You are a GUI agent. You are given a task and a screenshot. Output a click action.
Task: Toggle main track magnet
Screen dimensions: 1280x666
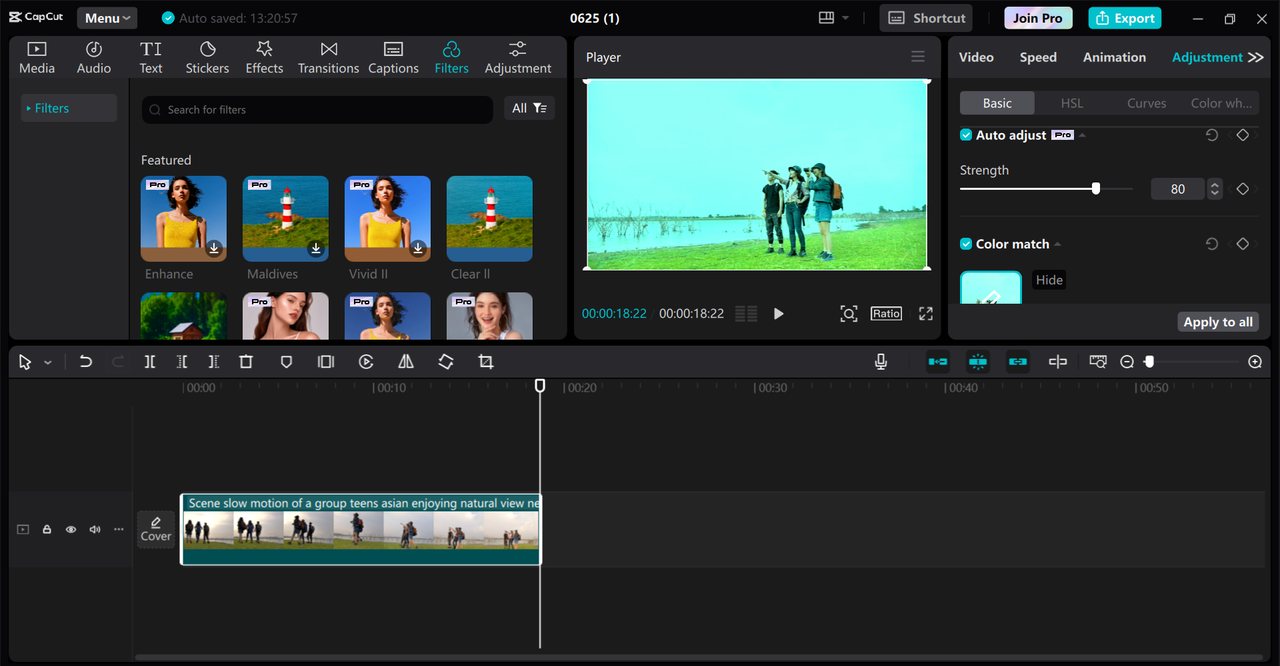[x=938, y=362]
